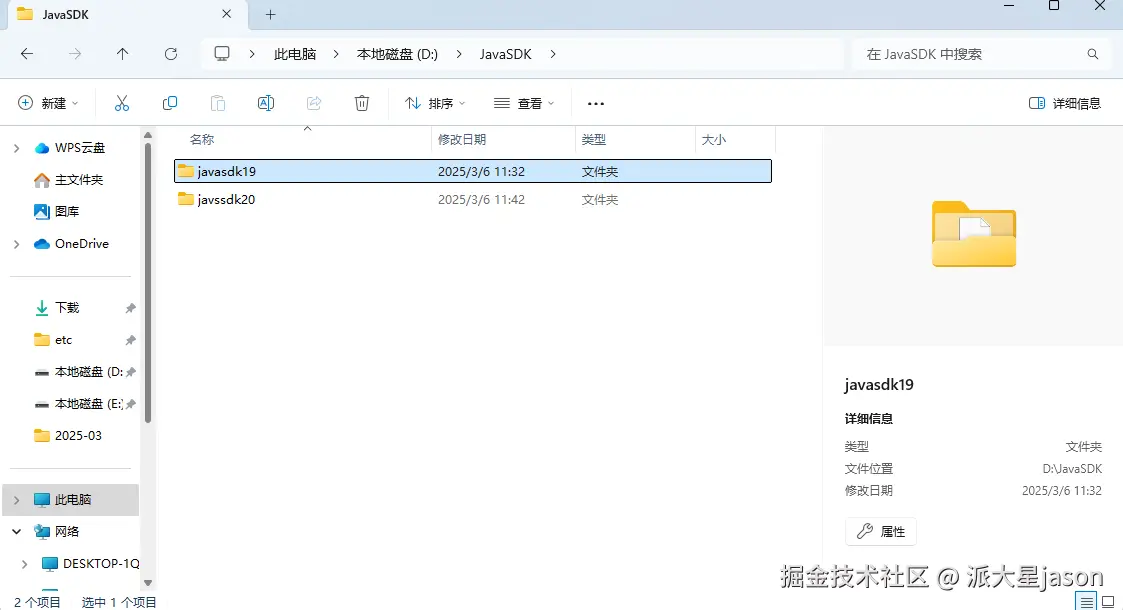
Task: Close the JavaSDK tab
Action: coord(226,14)
